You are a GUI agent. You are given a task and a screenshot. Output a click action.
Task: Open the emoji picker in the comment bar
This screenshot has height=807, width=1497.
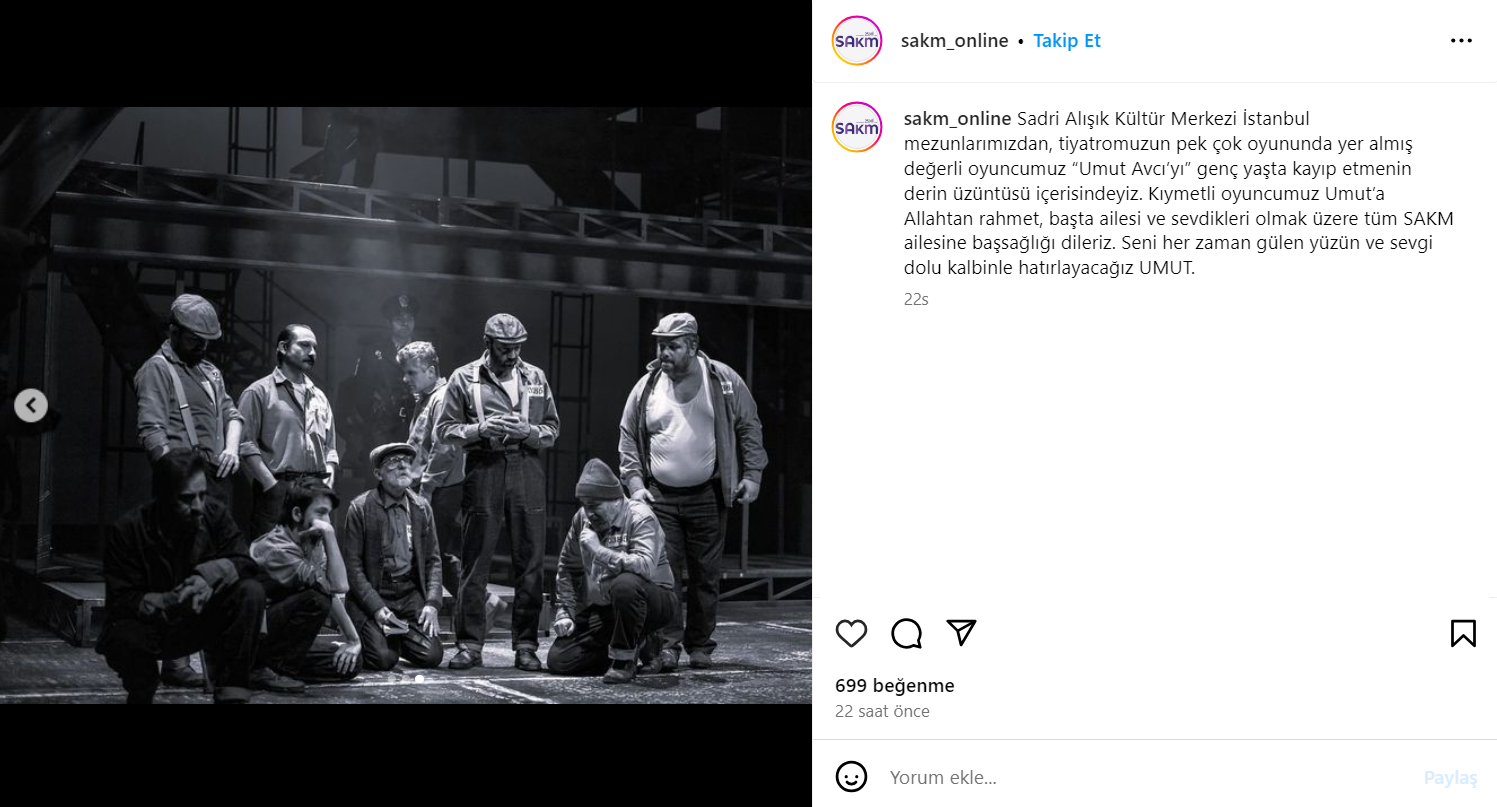pyautogui.click(x=851, y=777)
